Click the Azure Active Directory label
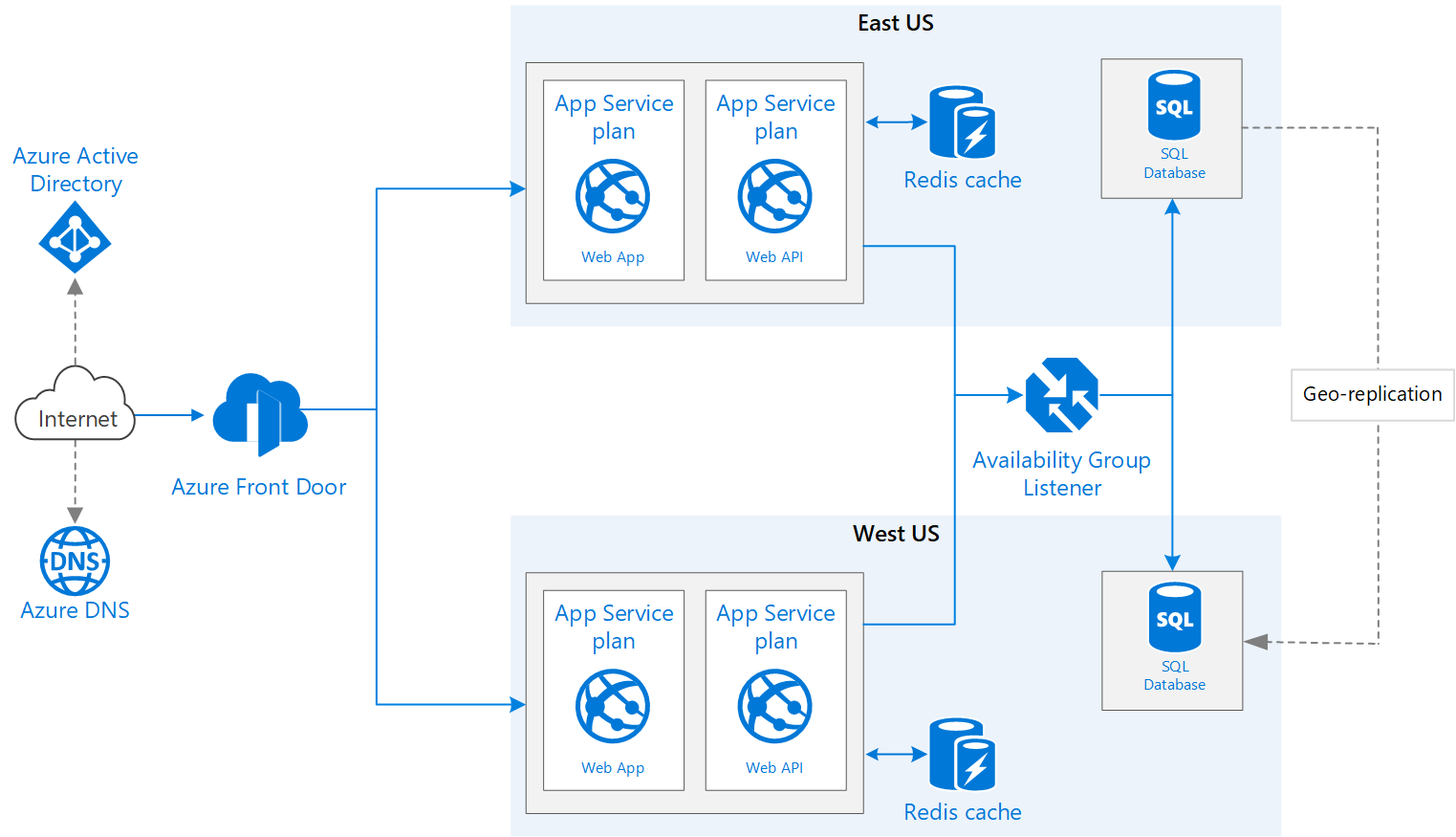The image size is (1456, 837). 76,169
